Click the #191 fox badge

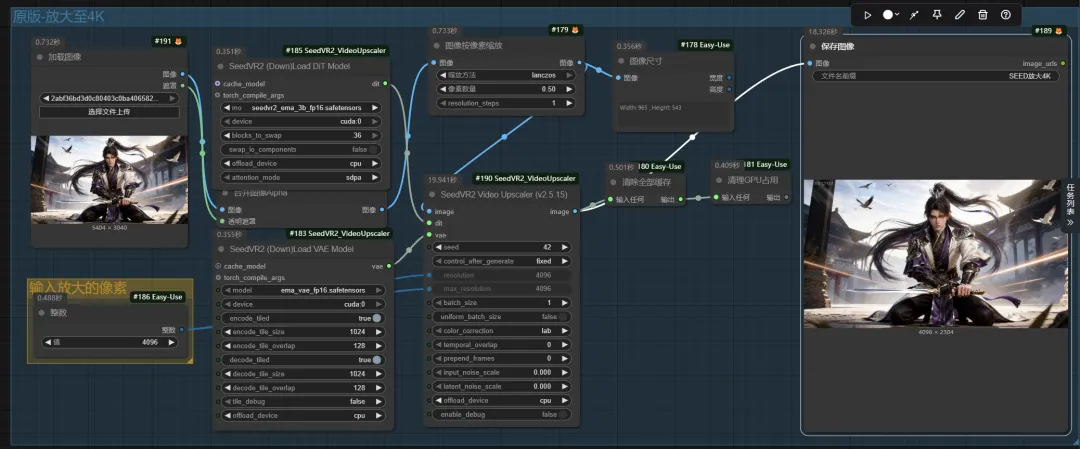coord(169,42)
